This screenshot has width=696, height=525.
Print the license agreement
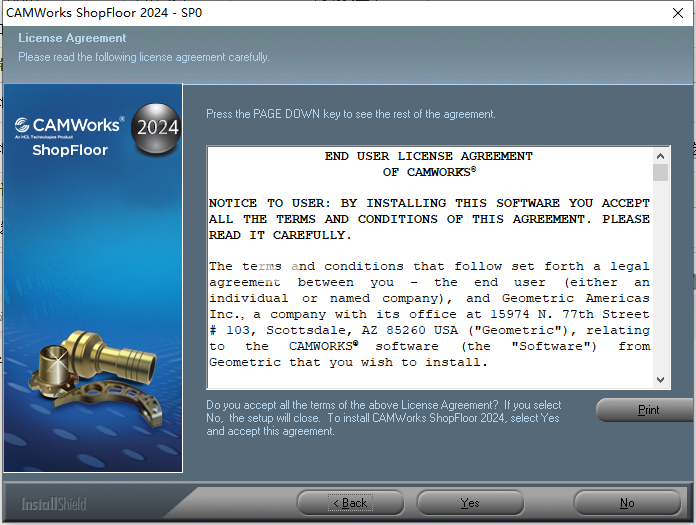[647, 410]
